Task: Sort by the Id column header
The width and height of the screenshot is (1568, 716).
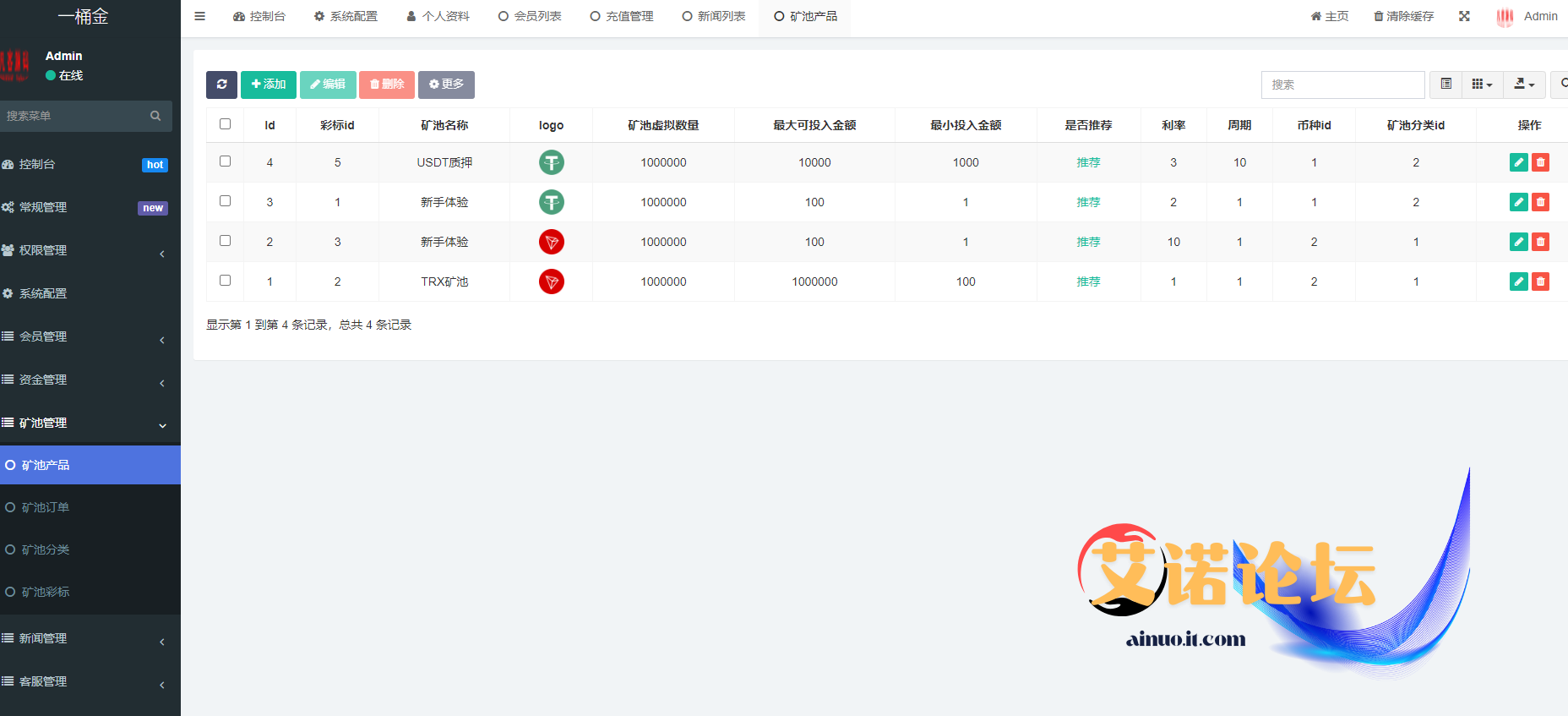Action: (x=269, y=125)
